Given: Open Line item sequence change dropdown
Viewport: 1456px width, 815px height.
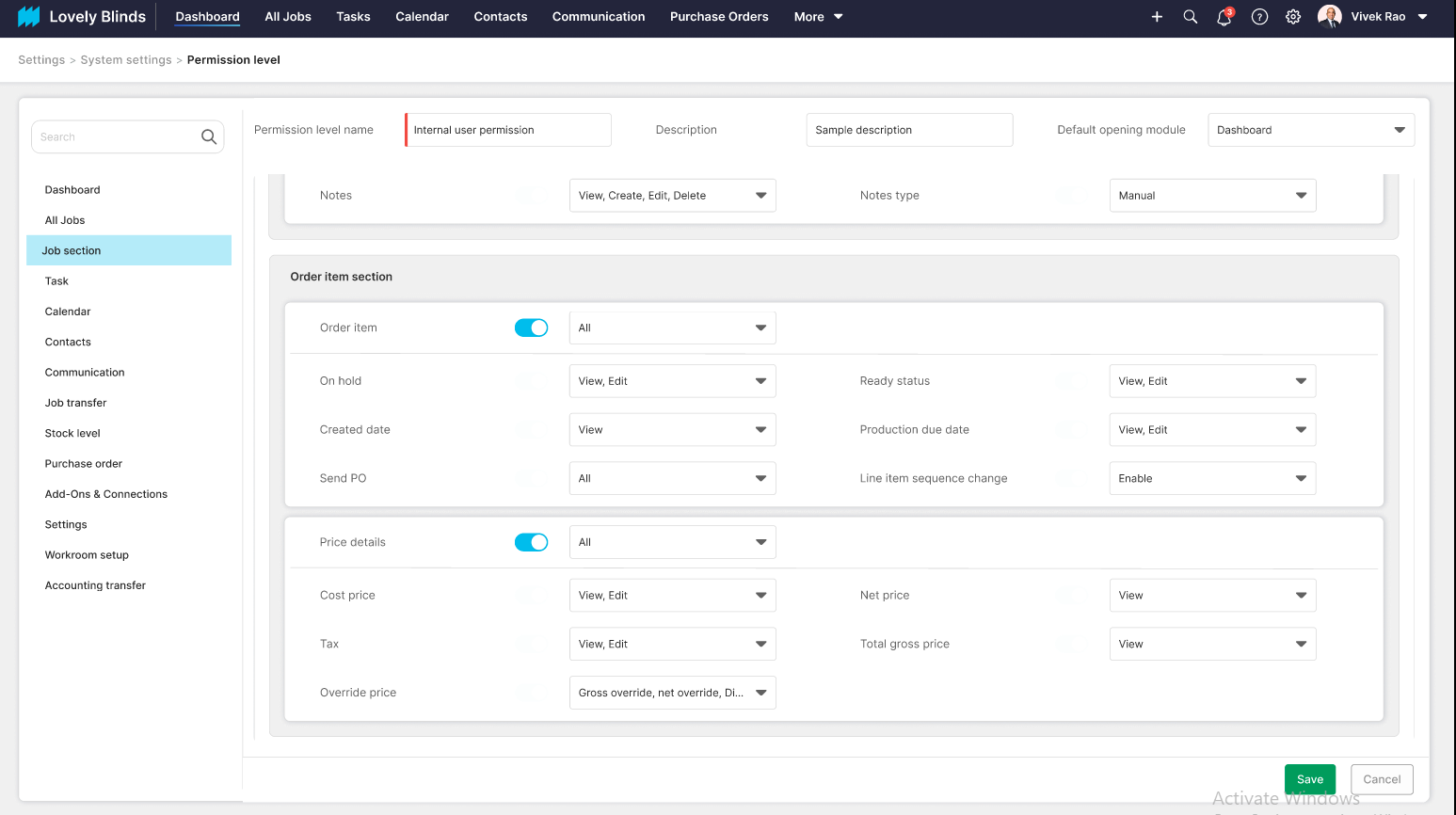Looking at the screenshot, I should pyautogui.click(x=1212, y=478).
